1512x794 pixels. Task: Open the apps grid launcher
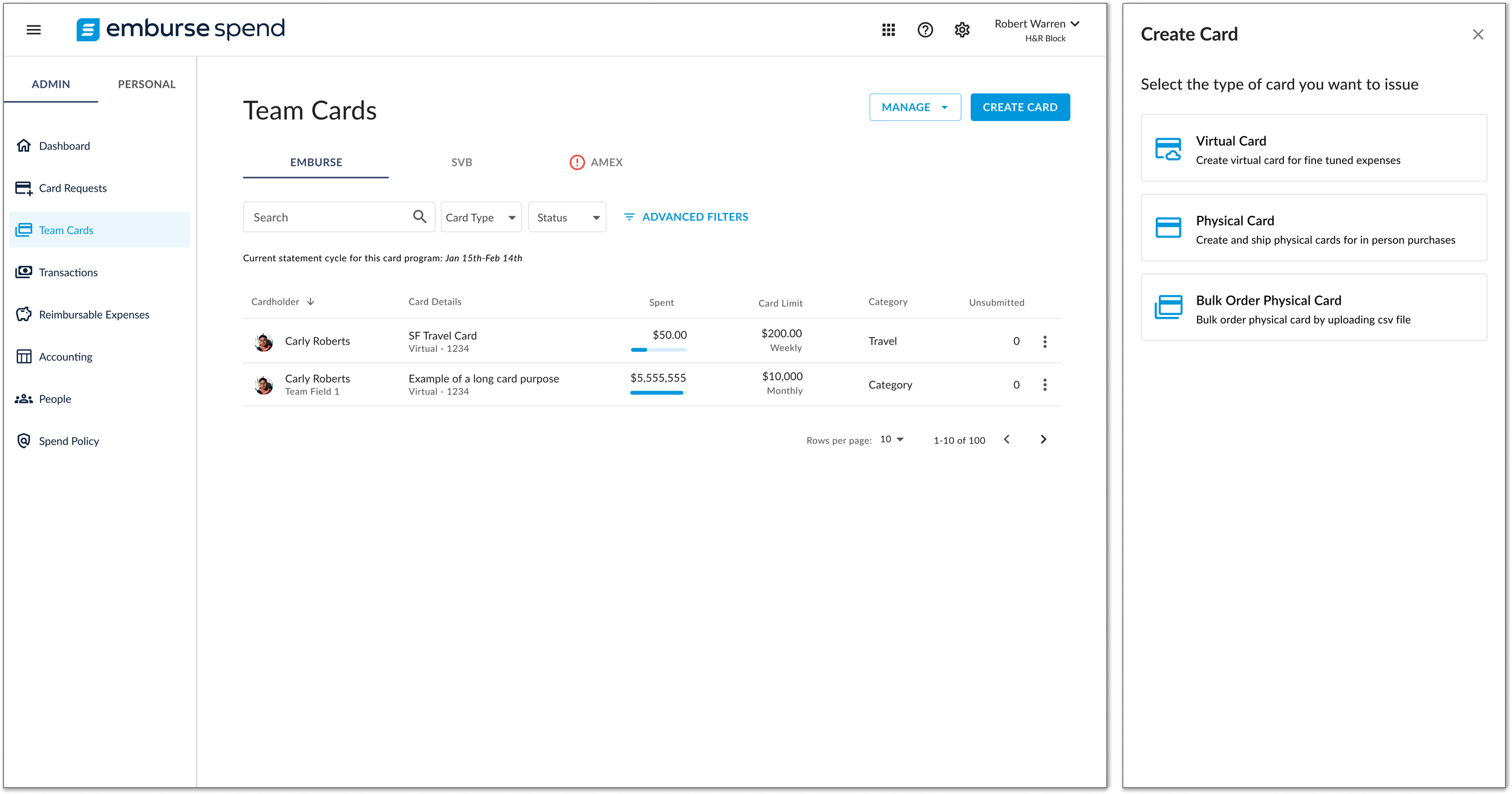[888, 30]
